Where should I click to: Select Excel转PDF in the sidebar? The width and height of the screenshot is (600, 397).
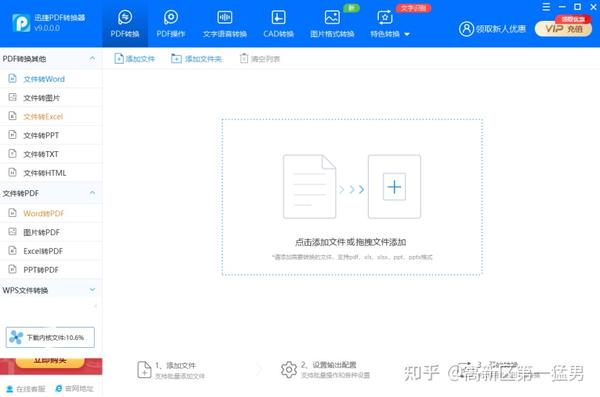tap(51, 251)
